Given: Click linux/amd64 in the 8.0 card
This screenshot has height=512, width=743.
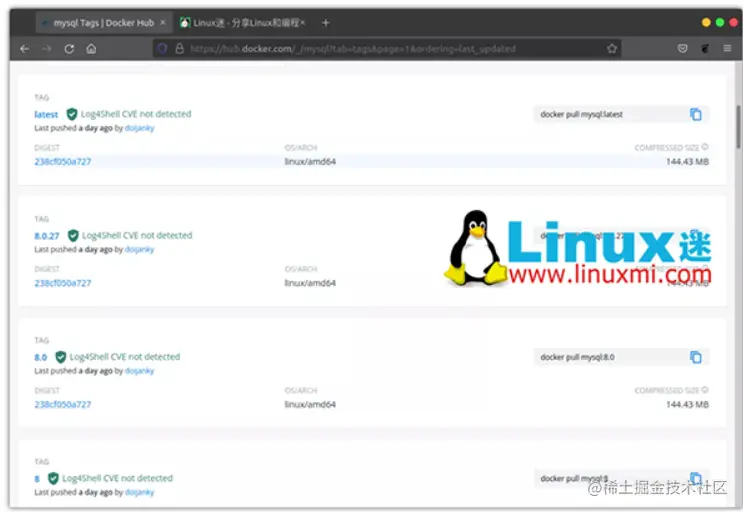Looking at the screenshot, I should point(310,404).
